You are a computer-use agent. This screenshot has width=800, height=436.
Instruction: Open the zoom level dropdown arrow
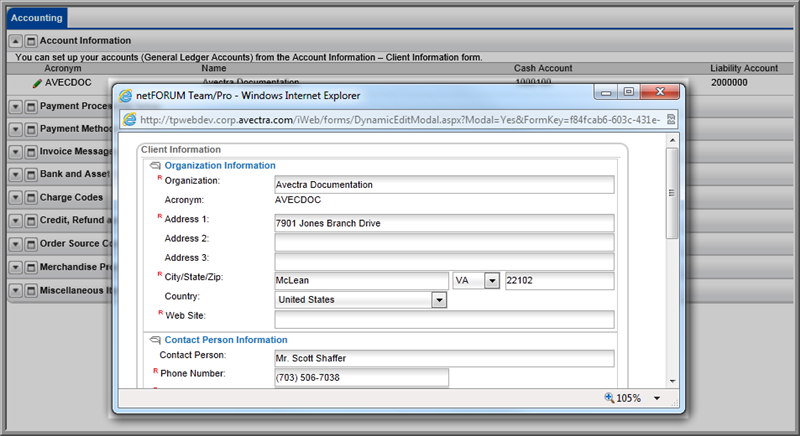coord(657,398)
